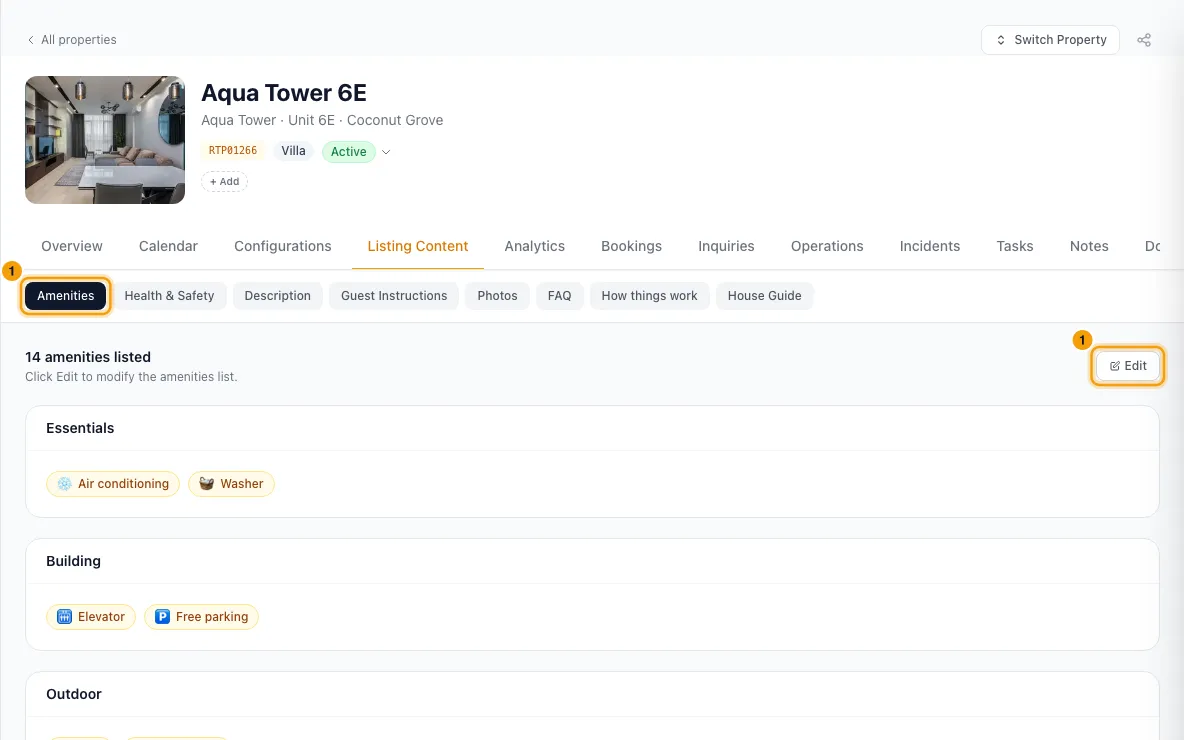Open the Analytics tab
1184x740 pixels.
click(535, 246)
